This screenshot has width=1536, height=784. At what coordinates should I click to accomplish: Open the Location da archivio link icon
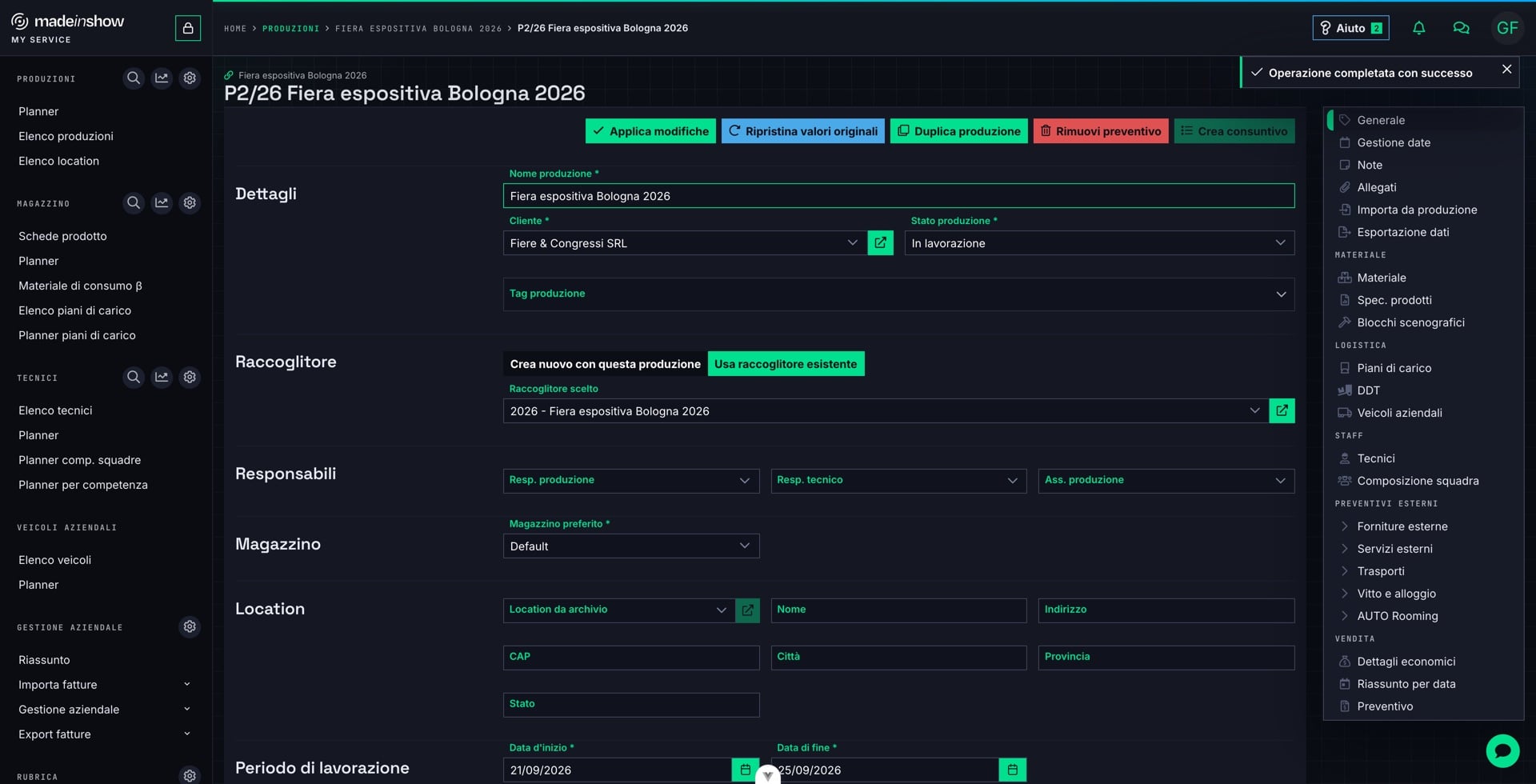(x=747, y=610)
